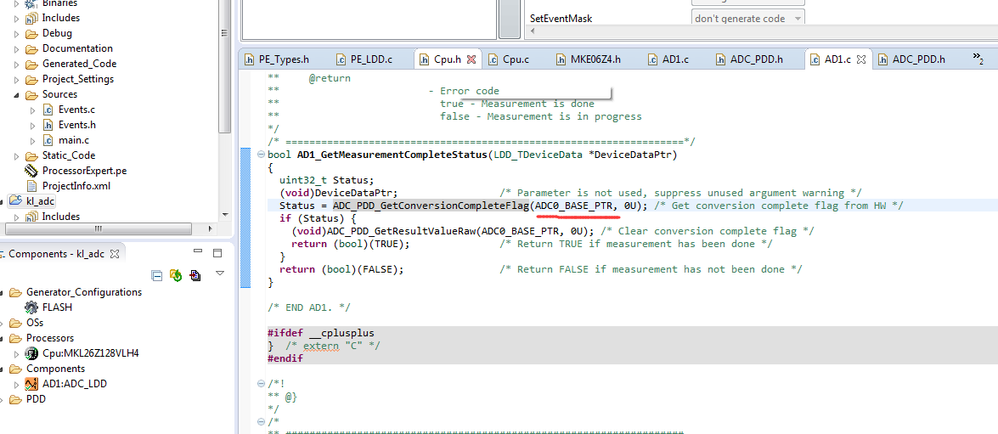
Task: Expand the Generated_Code folder
Action: [x=17, y=64]
